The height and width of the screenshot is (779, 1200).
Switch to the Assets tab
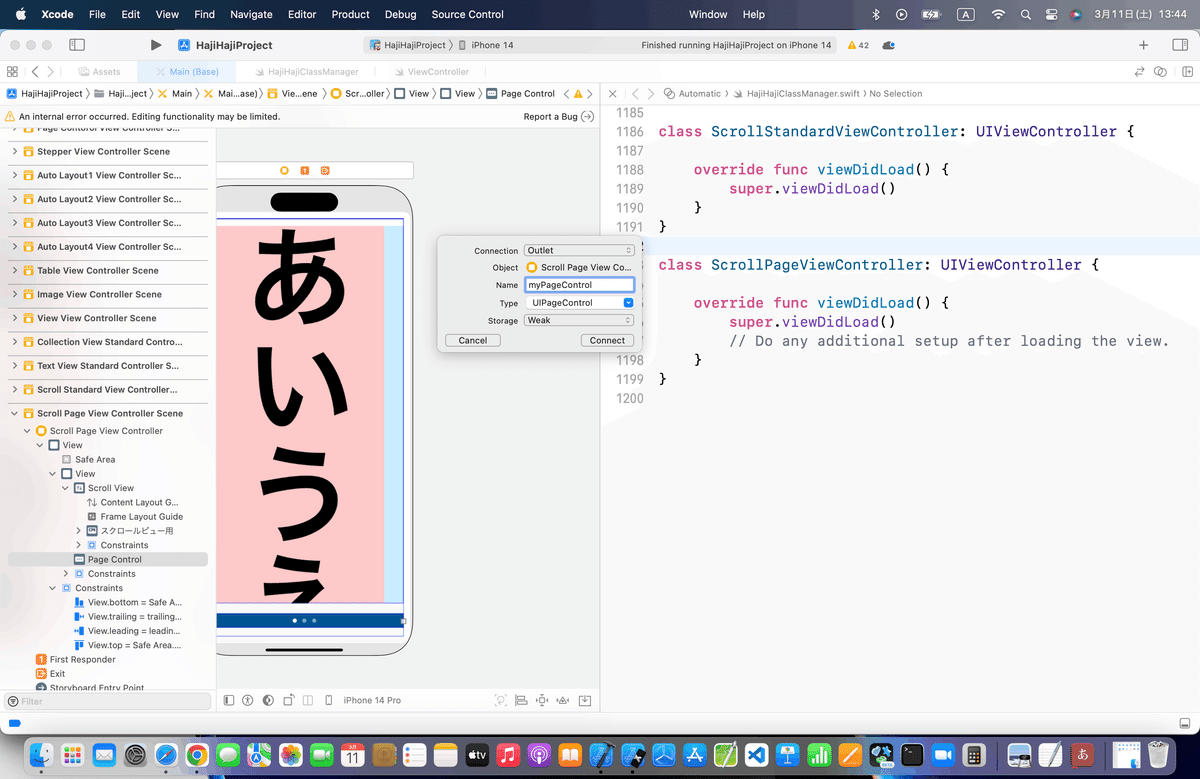(98, 72)
